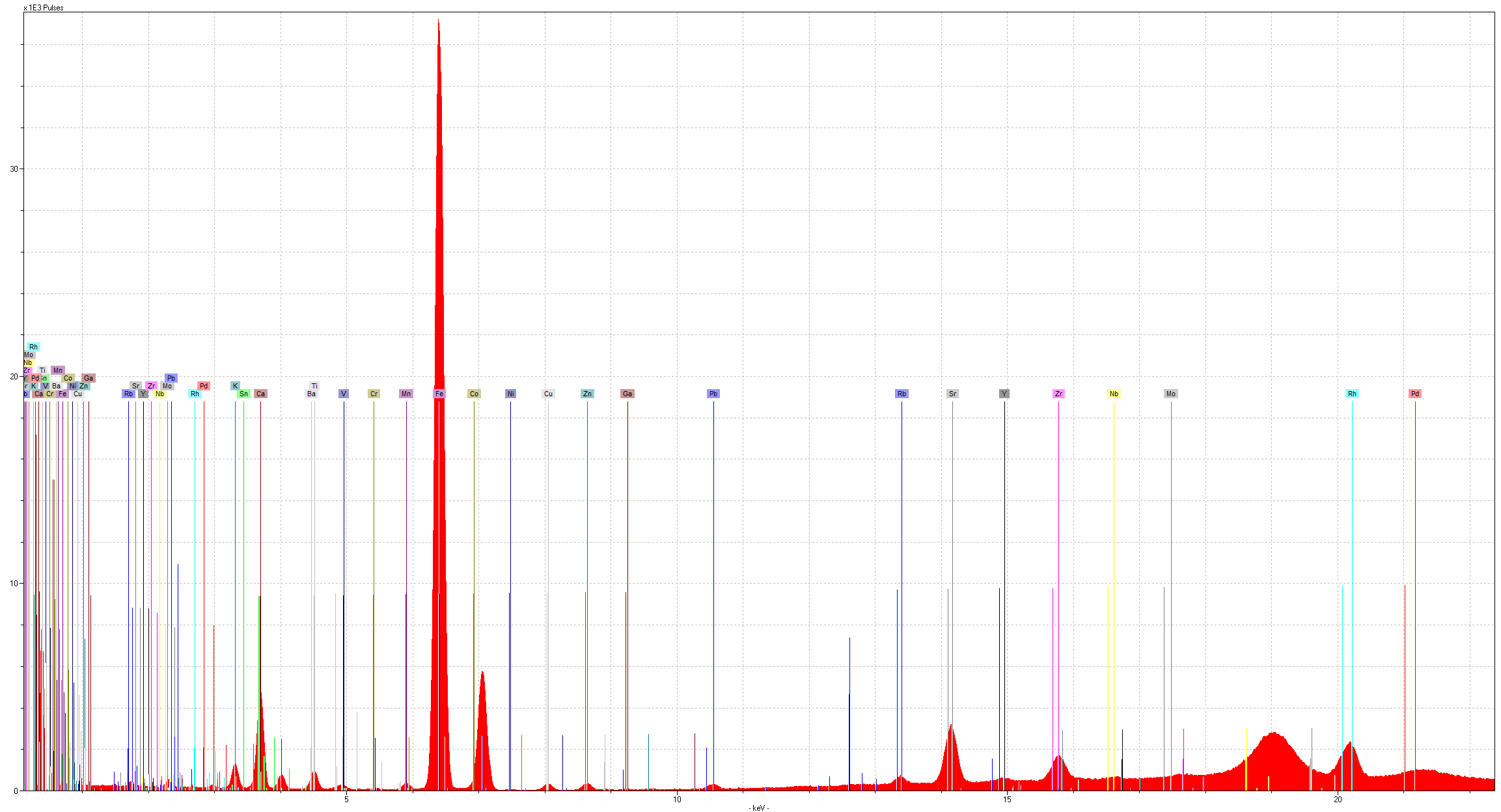The width and height of the screenshot is (1501, 812).
Task: Select the Mo label near 17.5 keV
Action: point(1171,394)
